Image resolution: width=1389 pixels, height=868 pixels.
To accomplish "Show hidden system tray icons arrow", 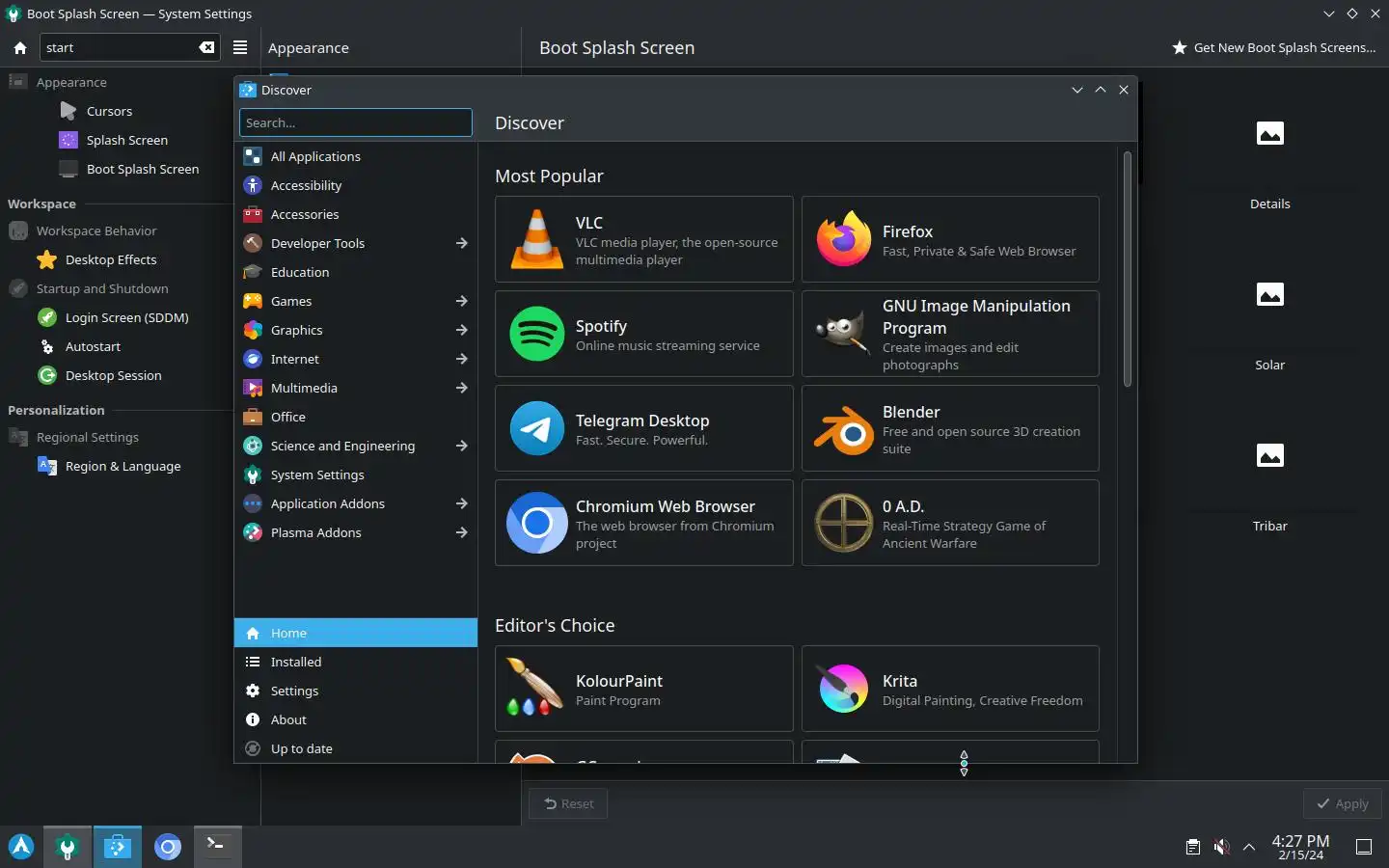I will (x=1249, y=847).
